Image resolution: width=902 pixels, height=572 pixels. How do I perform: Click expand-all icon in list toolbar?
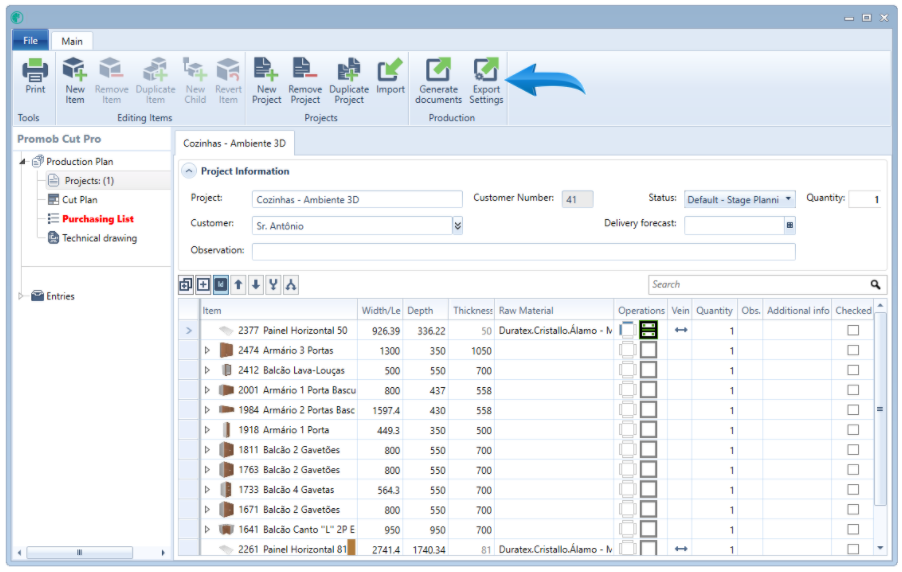pos(186,284)
